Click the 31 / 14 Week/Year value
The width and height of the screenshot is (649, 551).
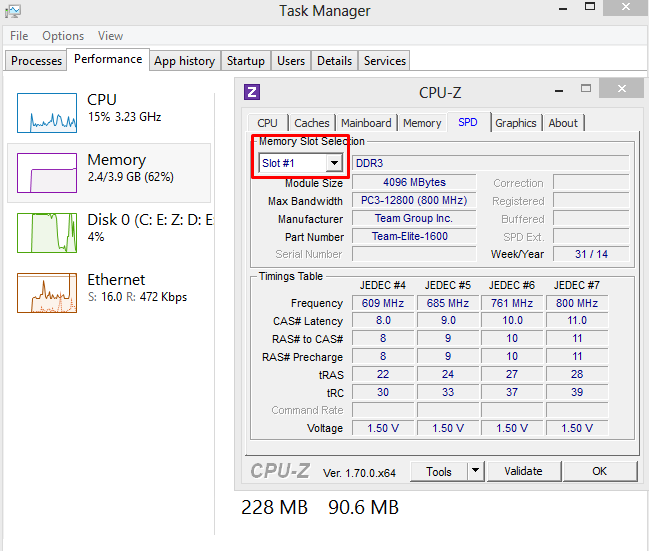[x=591, y=254]
